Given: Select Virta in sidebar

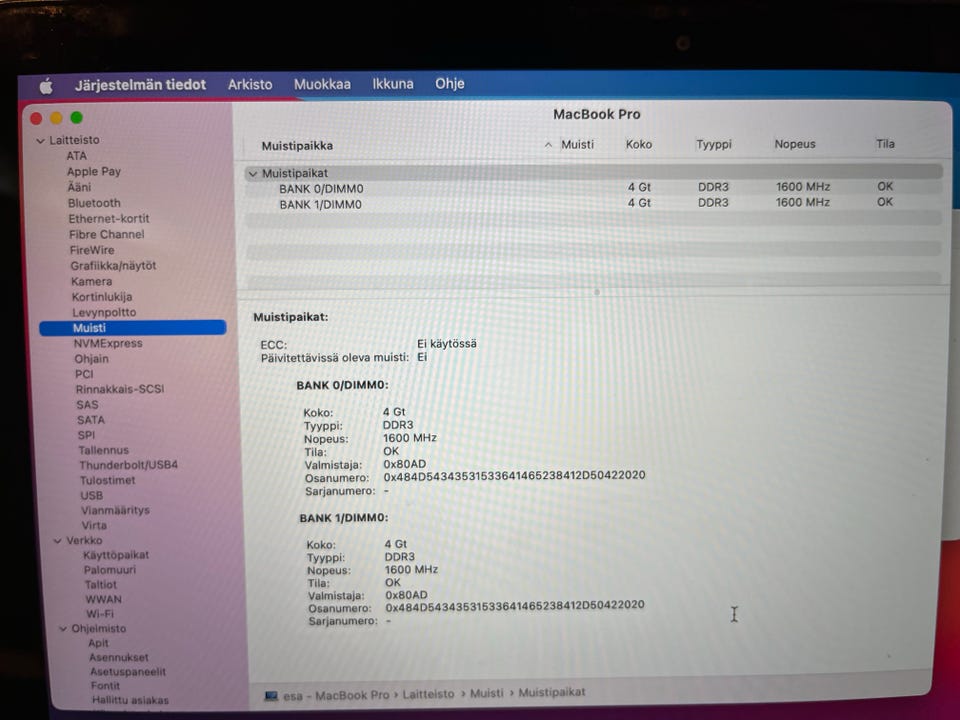Looking at the screenshot, I should 94,526.
